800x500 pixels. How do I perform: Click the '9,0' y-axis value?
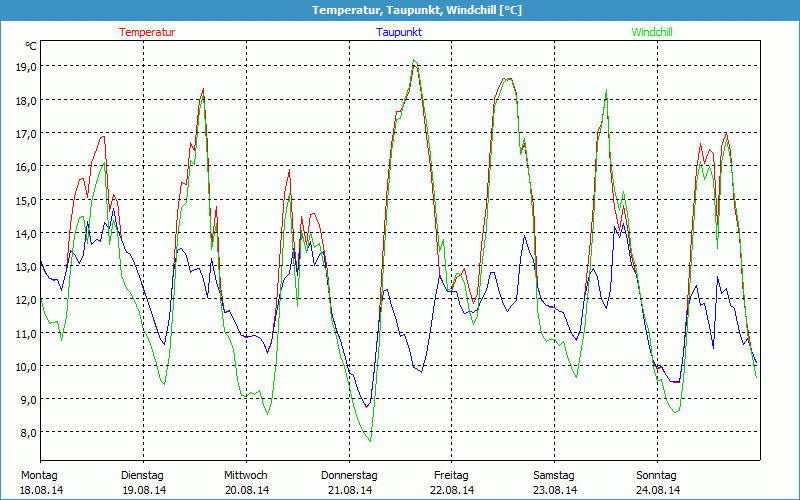click(x=29, y=399)
